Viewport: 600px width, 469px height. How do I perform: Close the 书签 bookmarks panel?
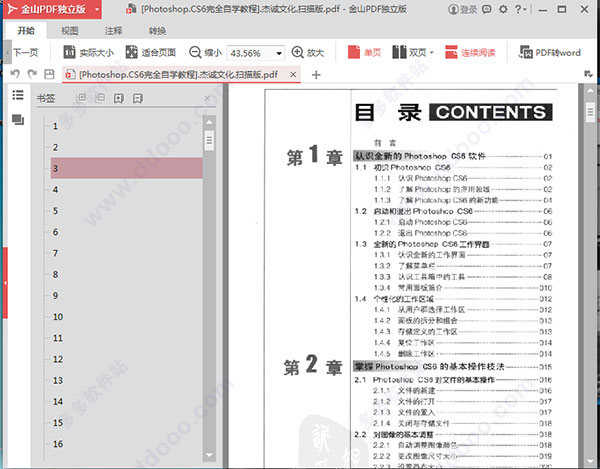coord(207,99)
